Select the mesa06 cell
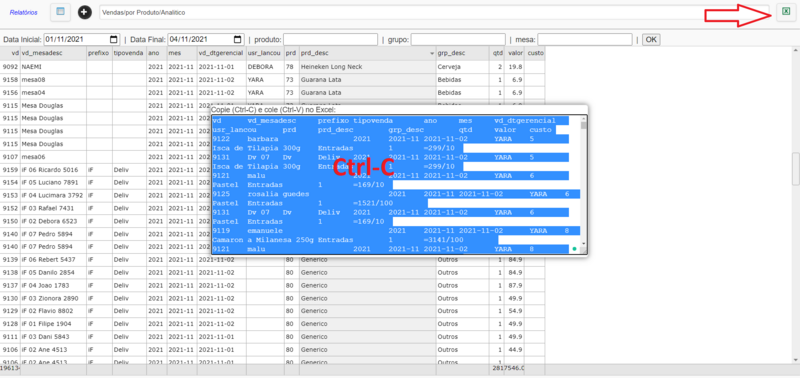800x378 pixels. point(53,157)
